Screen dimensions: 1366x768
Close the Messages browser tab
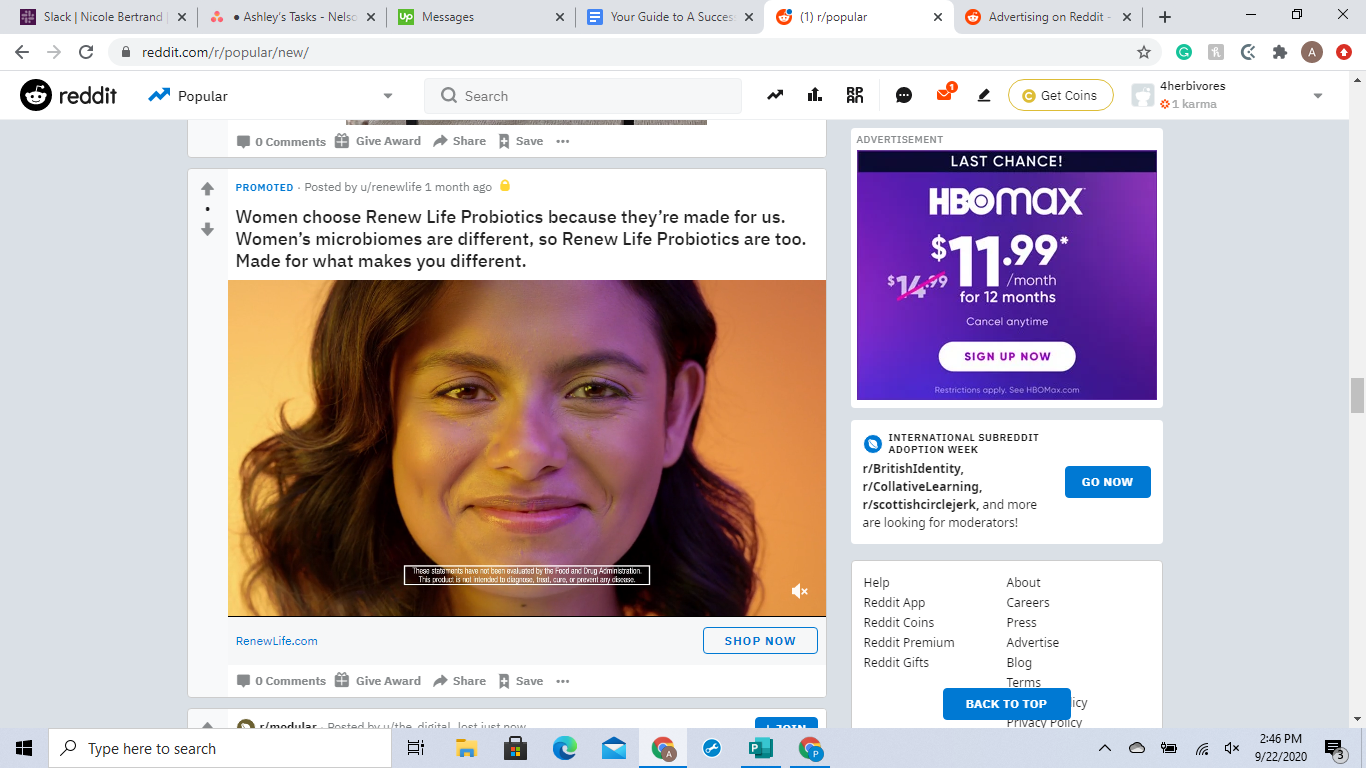coord(558,17)
